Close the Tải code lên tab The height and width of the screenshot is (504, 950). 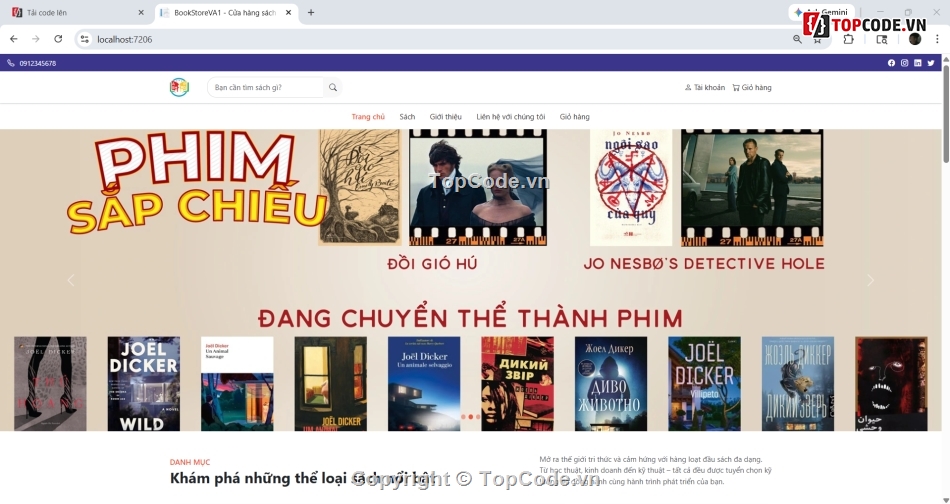141,12
